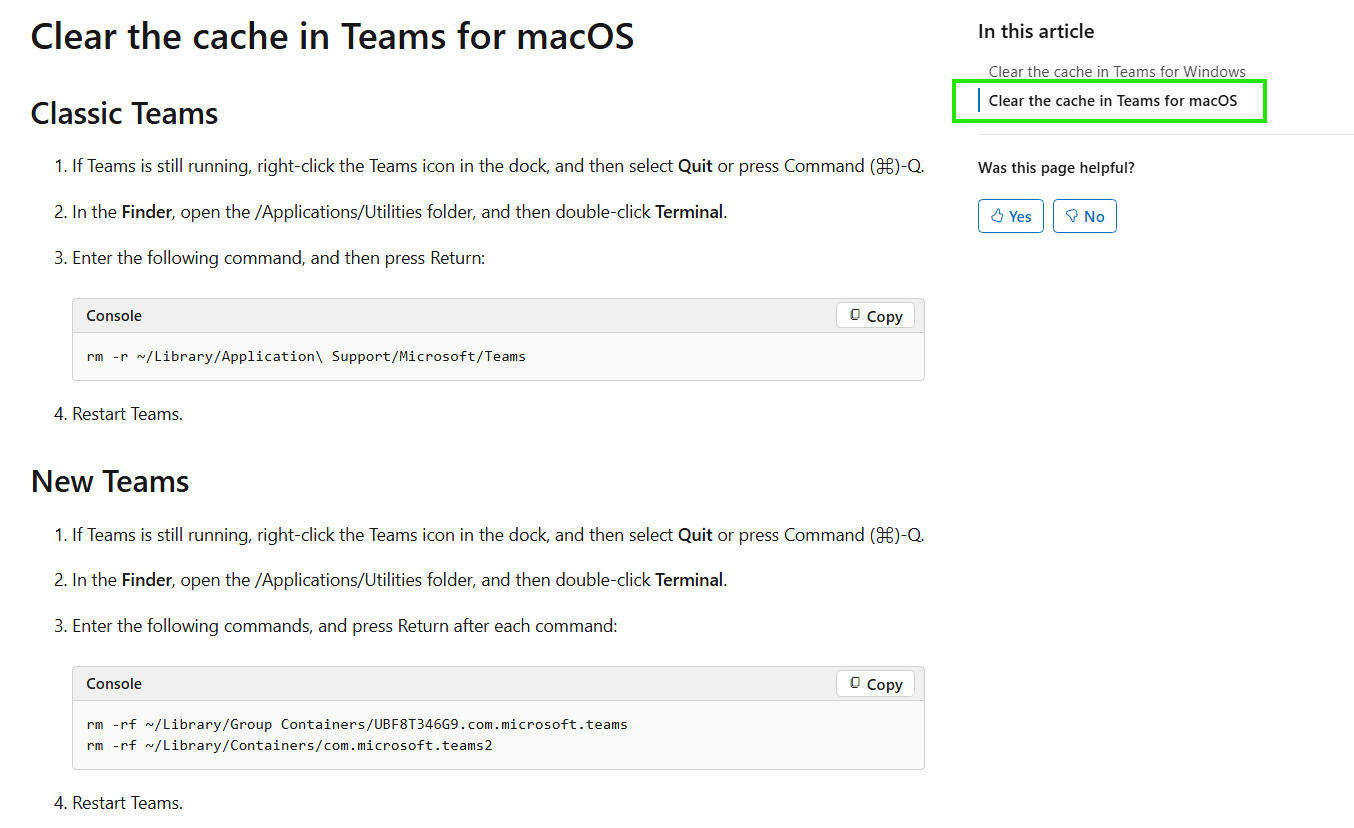The width and height of the screenshot is (1354, 828).
Task: Click the Application Support rm -r command line
Action: 306,356
